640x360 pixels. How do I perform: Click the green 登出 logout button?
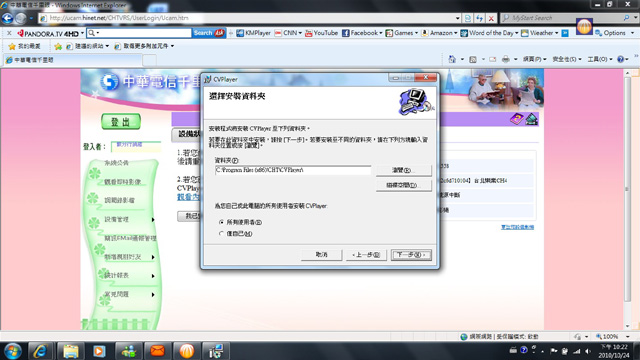pyautogui.click(x=121, y=122)
